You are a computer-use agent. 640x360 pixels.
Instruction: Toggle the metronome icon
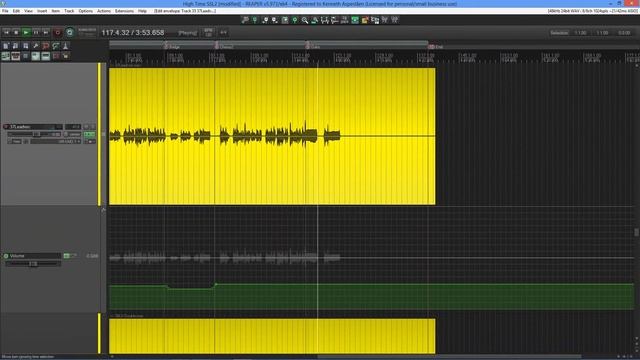65,46
